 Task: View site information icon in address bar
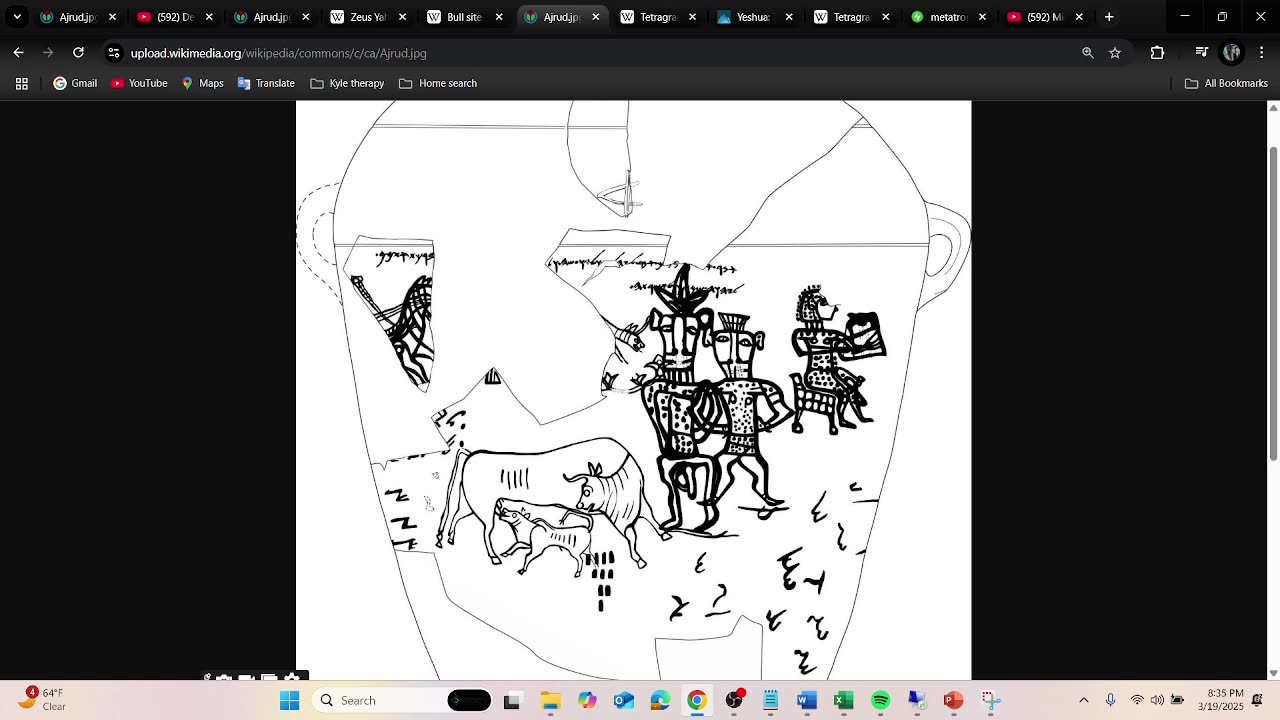click(114, 53)
